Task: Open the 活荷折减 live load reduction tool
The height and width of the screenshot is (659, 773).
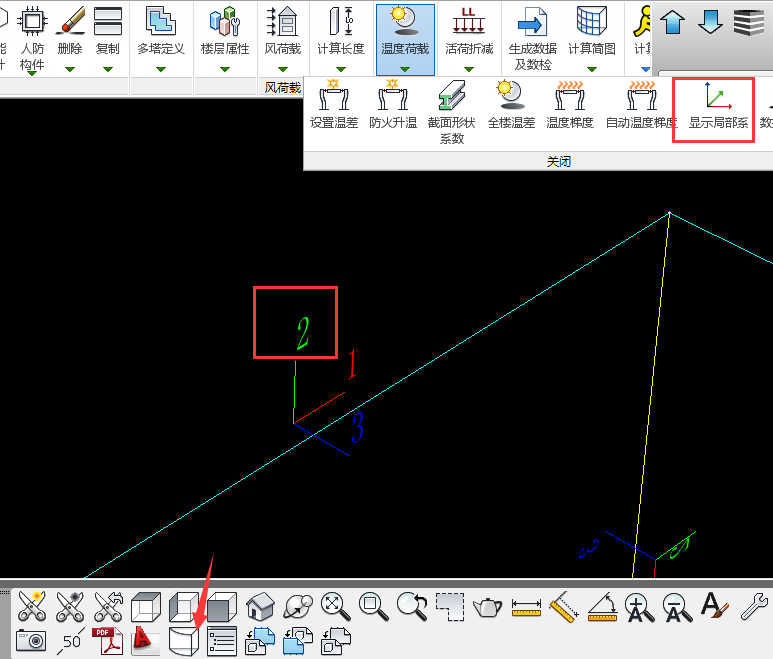Action: pyautogui.click(x=469, y=32)
